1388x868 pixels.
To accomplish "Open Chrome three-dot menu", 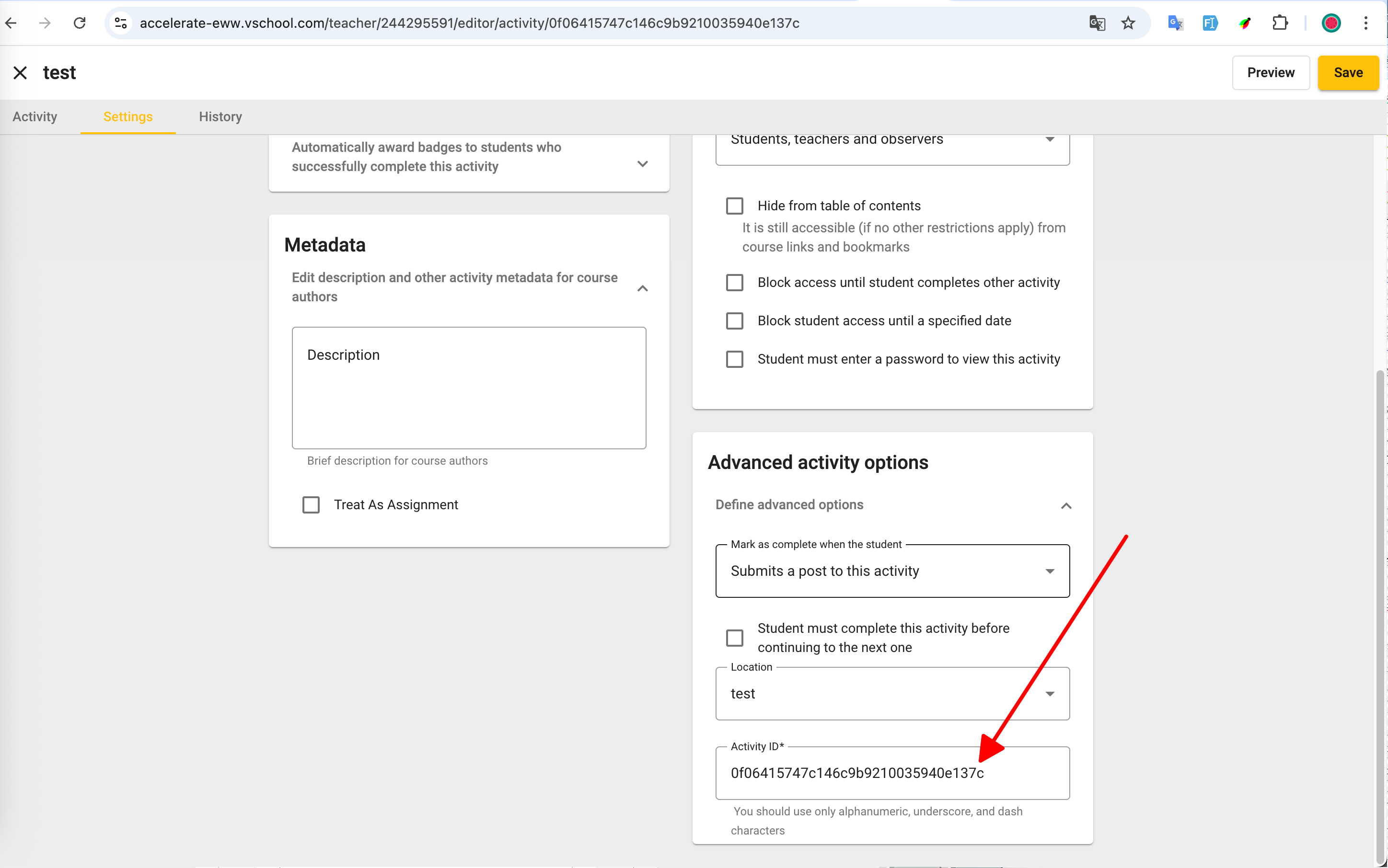I will click(1365, 23).
